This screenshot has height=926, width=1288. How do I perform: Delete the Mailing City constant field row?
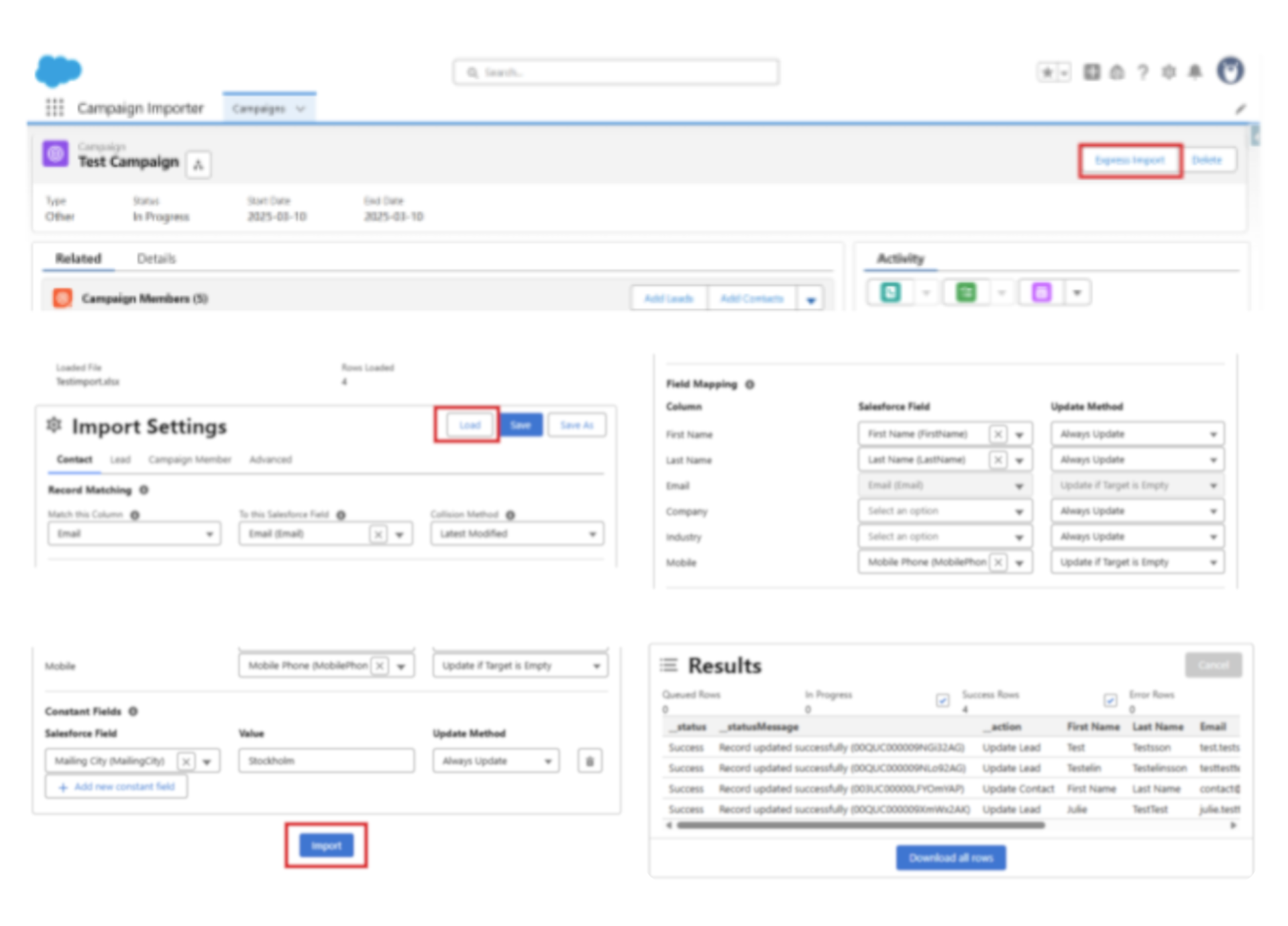tap(590, 761)
